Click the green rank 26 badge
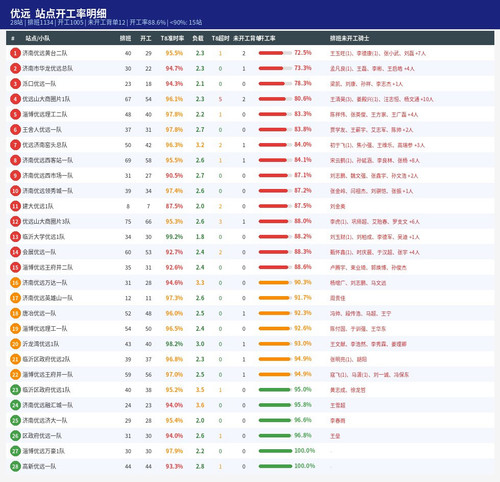500x482 pixels. click(15, 436)
